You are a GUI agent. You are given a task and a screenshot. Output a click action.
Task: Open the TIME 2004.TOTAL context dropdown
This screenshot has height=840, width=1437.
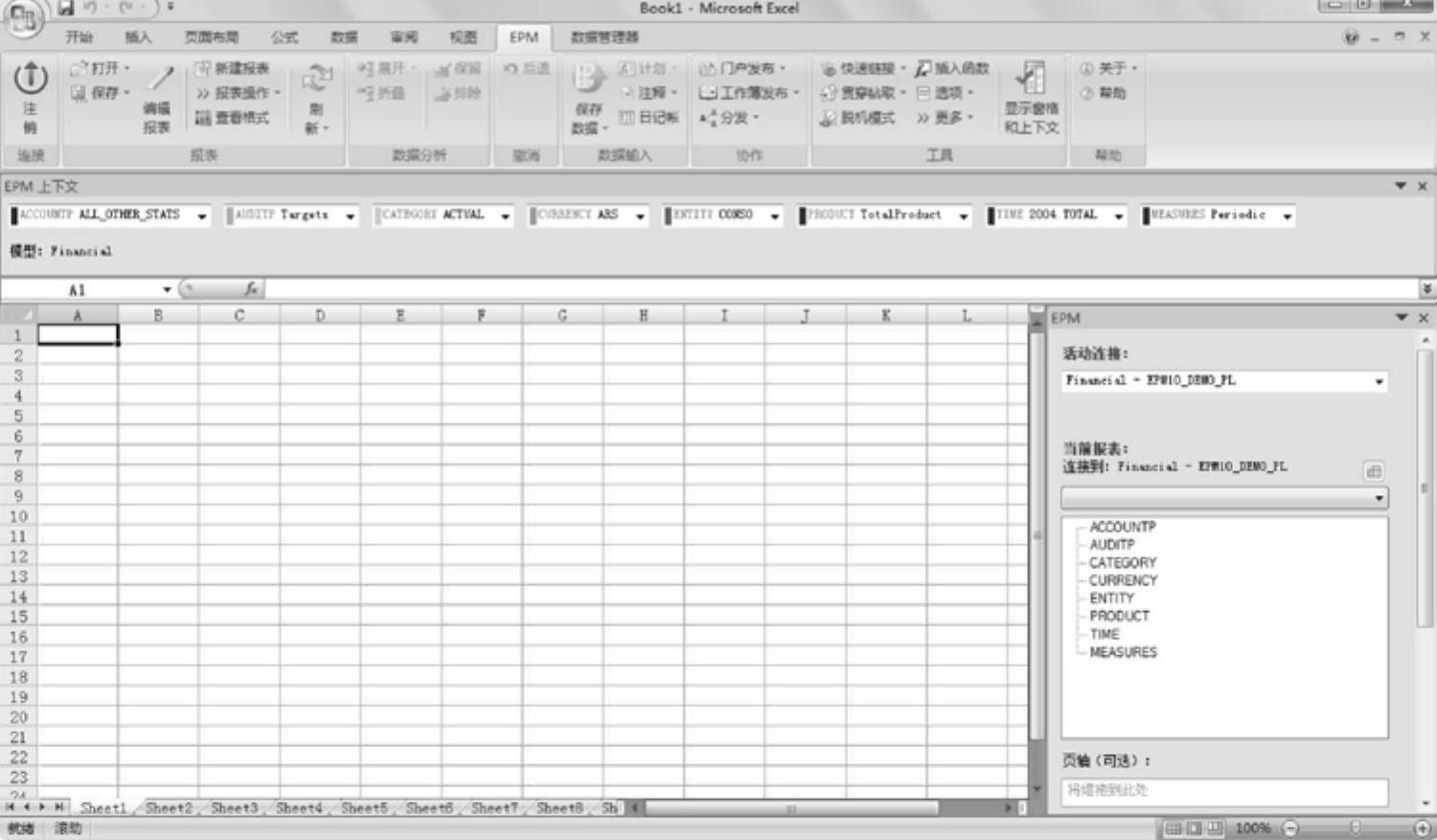tap(1119, 216)
